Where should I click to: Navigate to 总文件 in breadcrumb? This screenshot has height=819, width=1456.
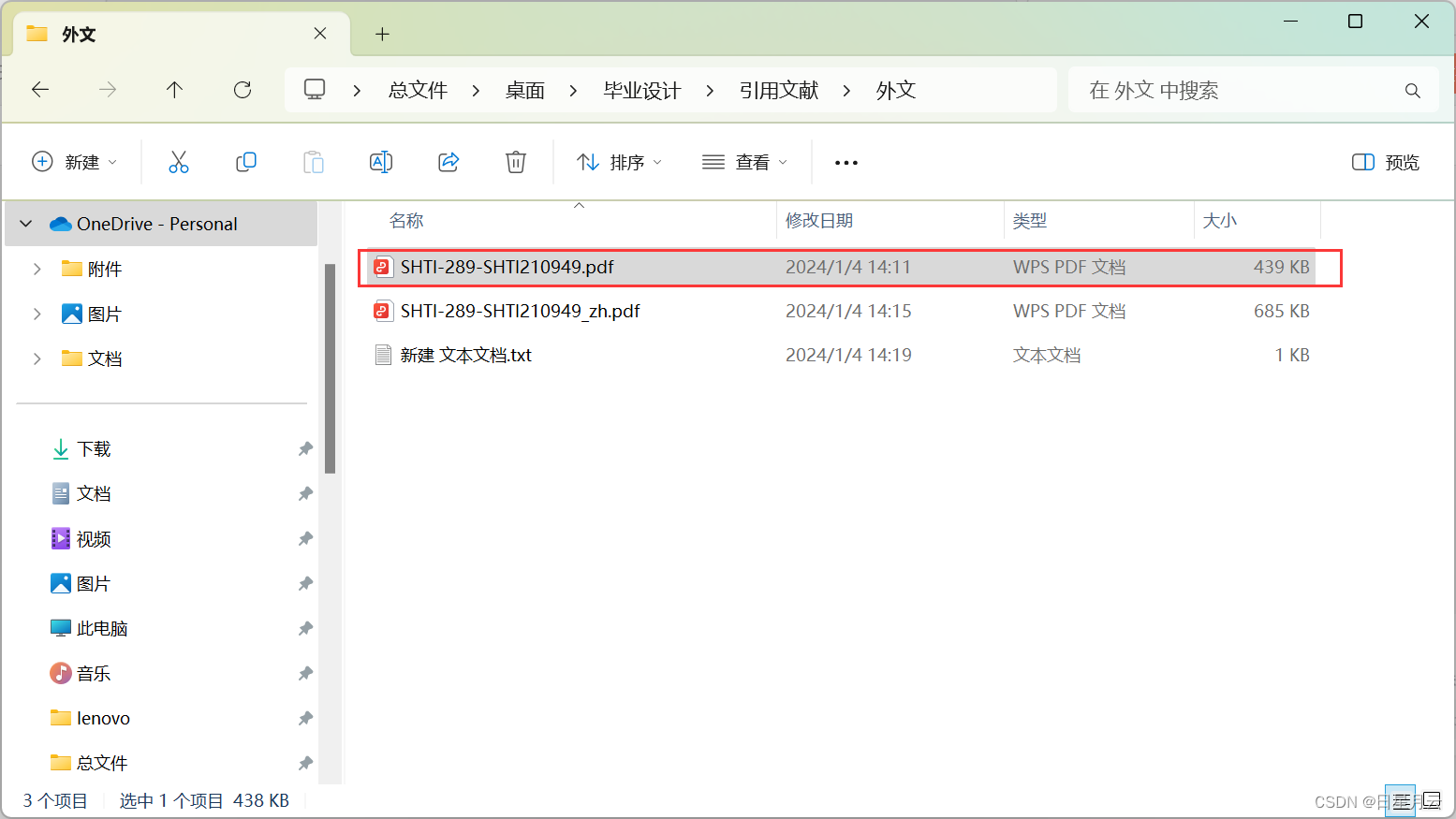coord(418,90)
